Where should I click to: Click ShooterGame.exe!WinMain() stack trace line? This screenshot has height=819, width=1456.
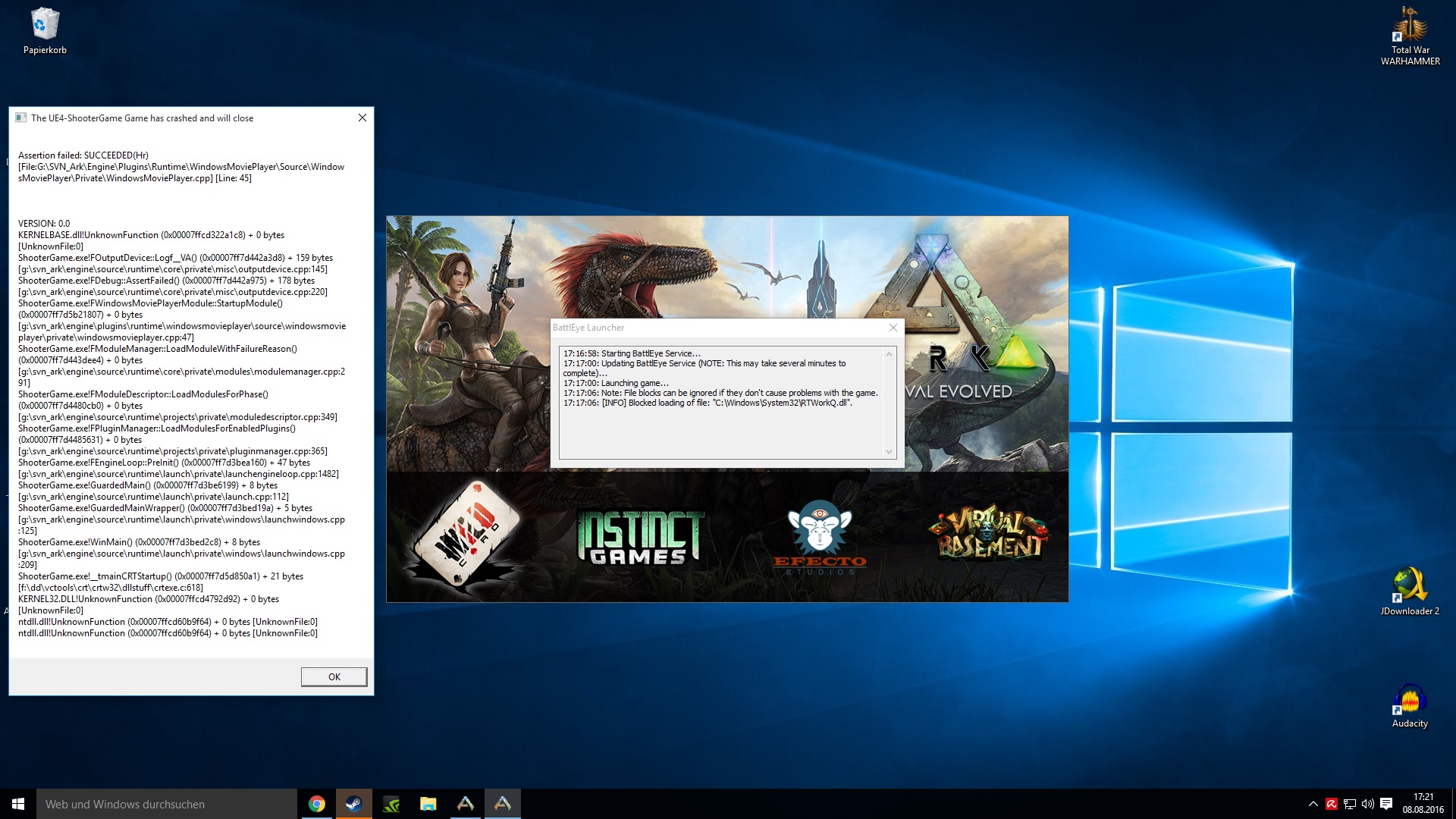140,542
